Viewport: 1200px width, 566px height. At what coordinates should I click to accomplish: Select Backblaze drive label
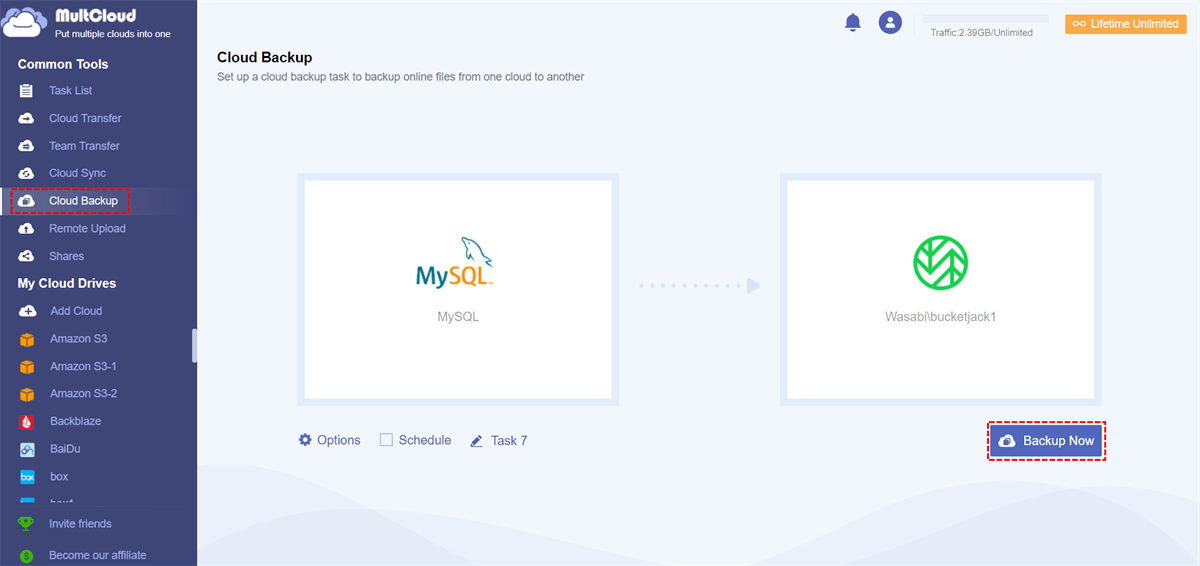pos(76,422)
